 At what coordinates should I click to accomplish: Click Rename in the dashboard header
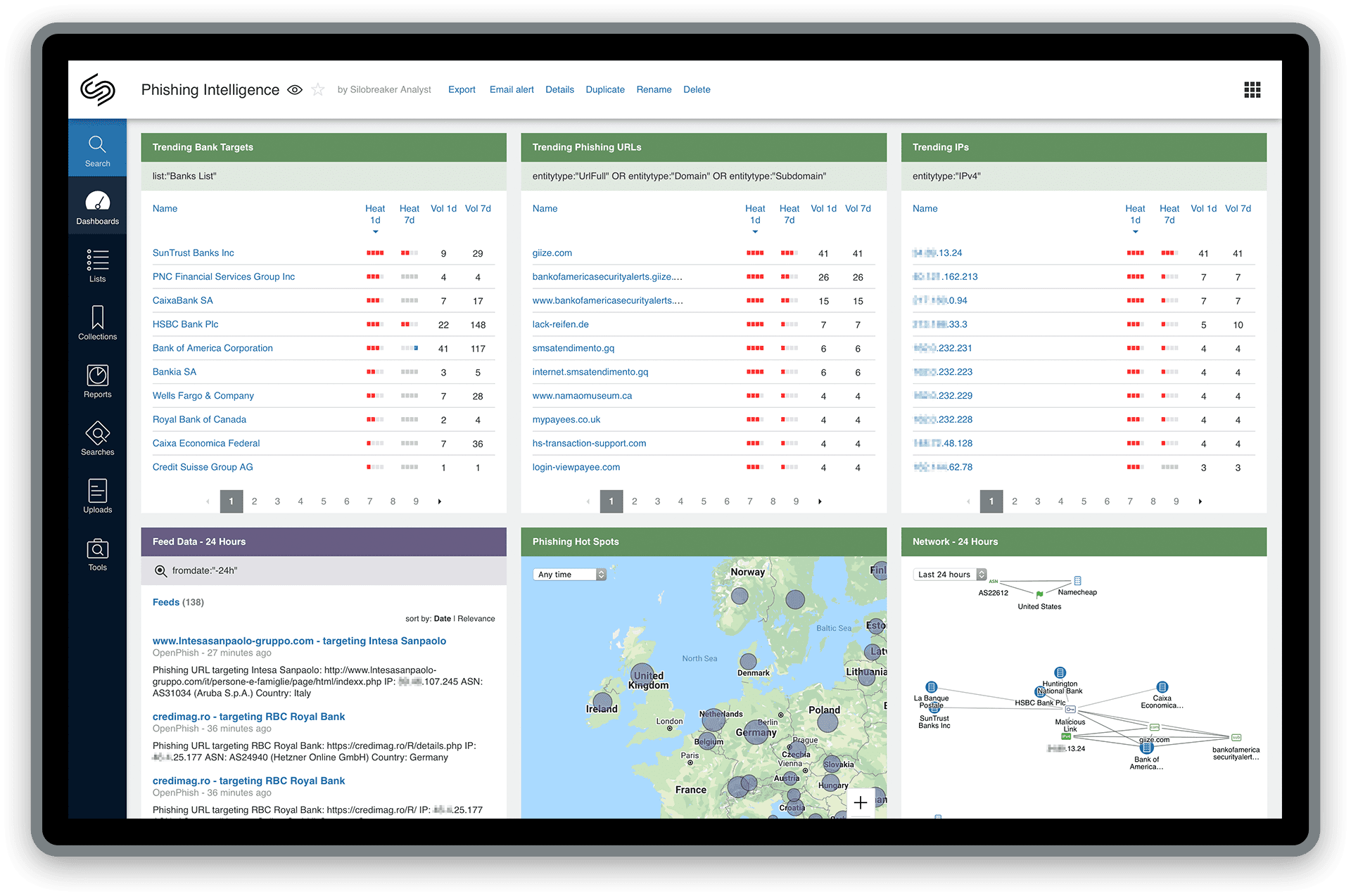654,89
